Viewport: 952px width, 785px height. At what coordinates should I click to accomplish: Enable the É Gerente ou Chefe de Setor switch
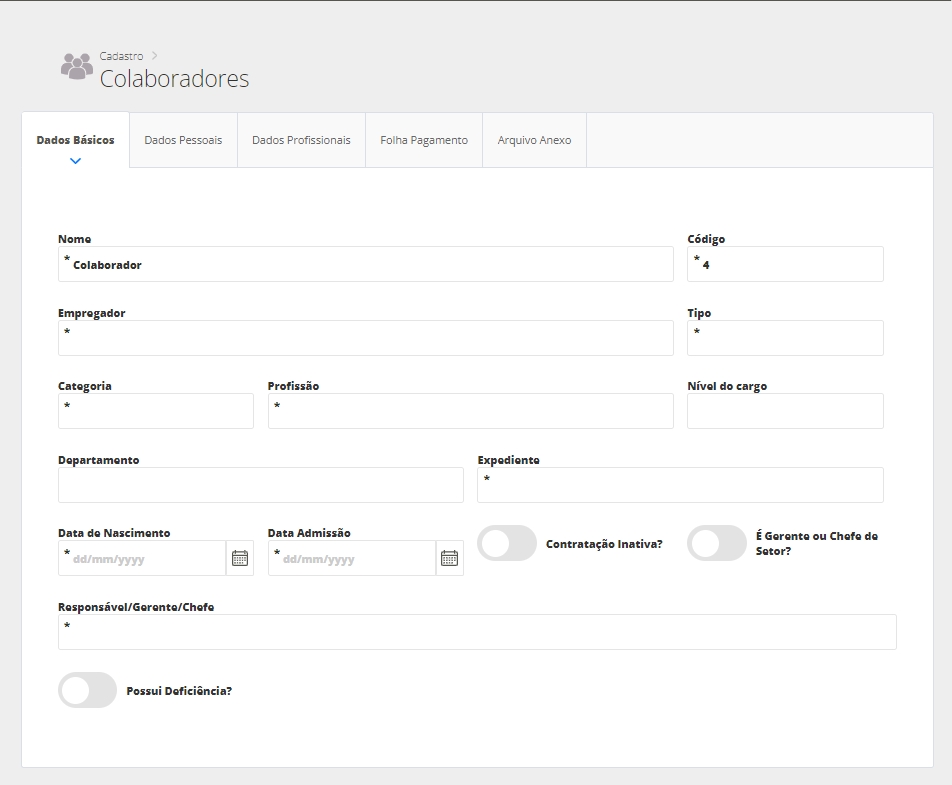[716, 544]
